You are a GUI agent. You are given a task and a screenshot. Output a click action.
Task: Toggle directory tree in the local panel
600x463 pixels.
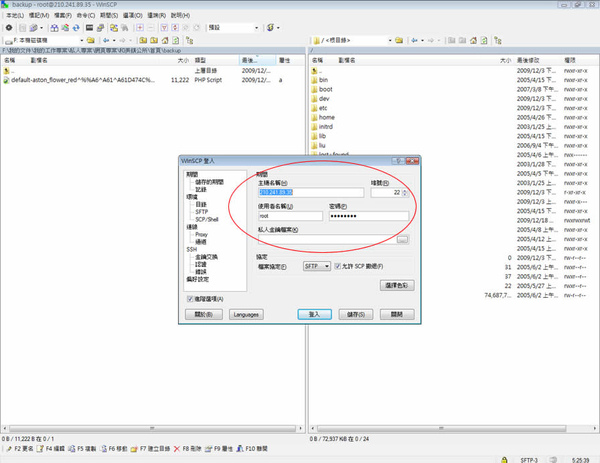click(x=189, y=40)
